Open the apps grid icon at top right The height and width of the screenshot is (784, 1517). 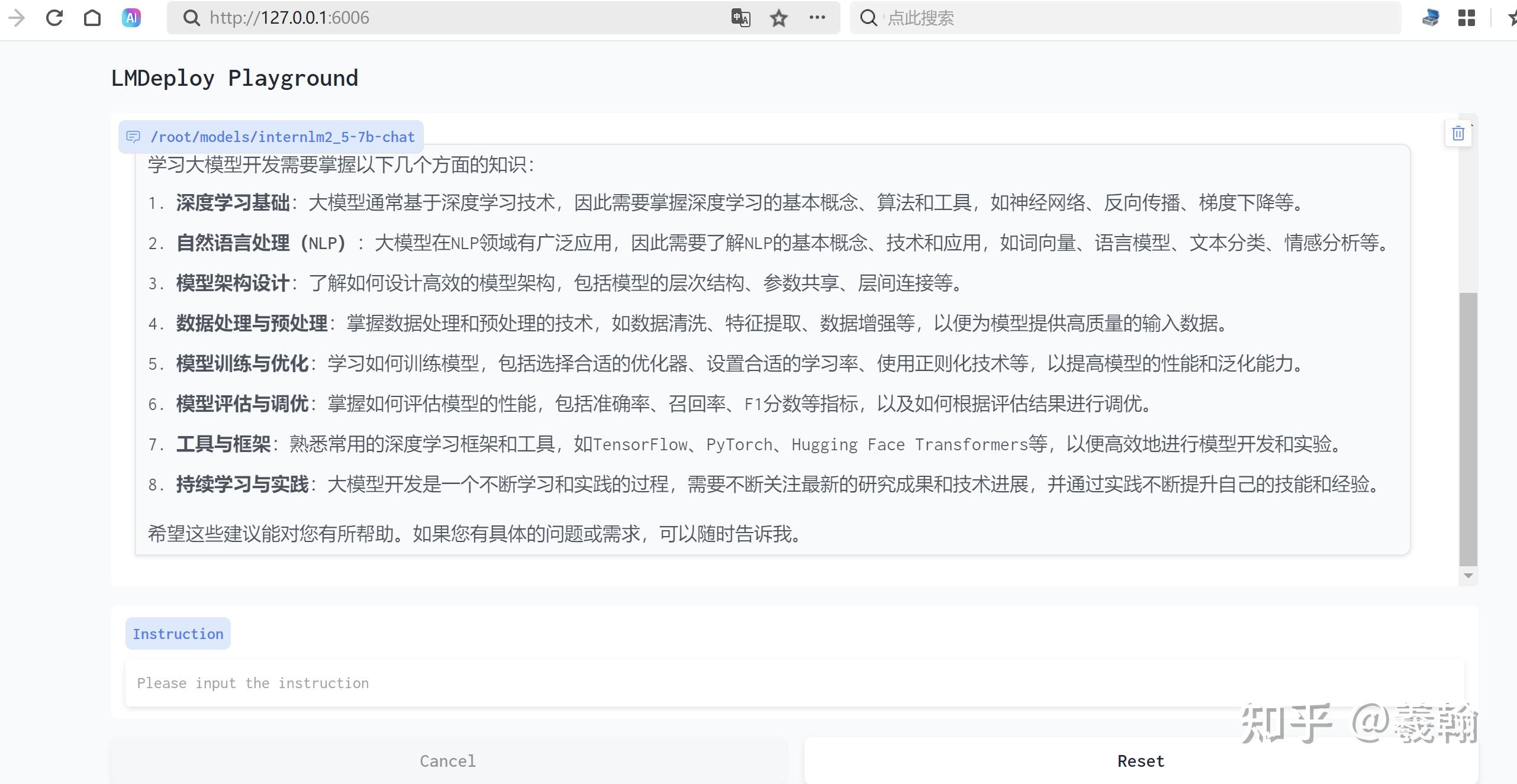point(1467,18)
